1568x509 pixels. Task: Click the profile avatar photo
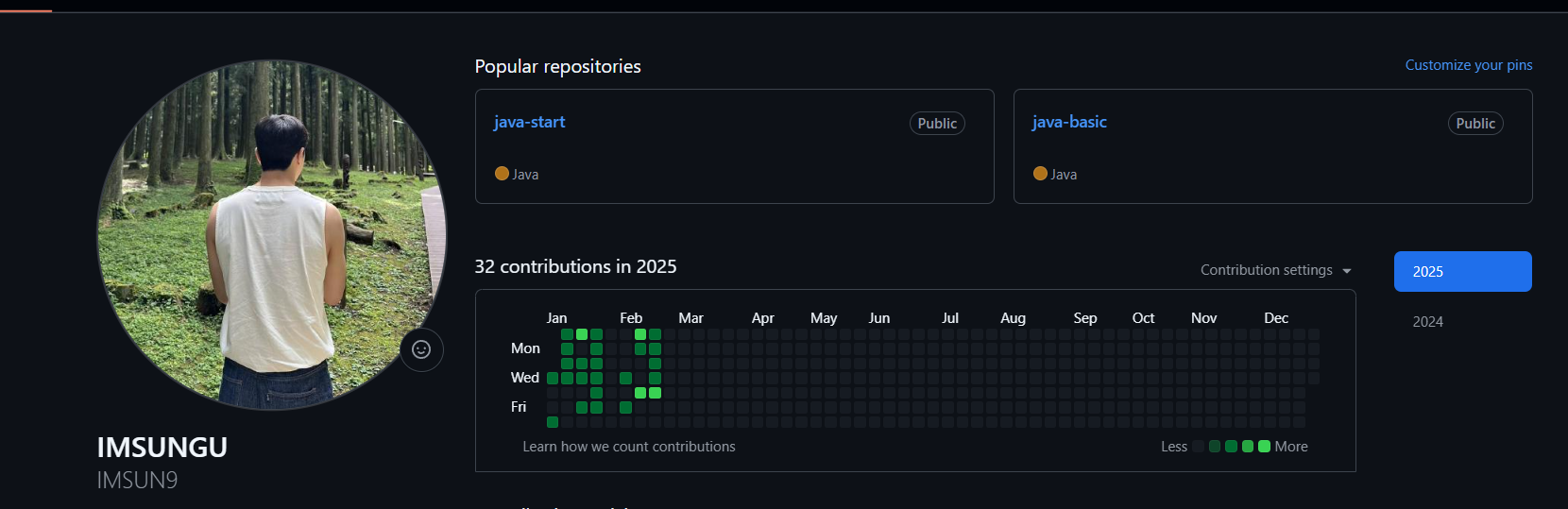click(x=272, y=234)
